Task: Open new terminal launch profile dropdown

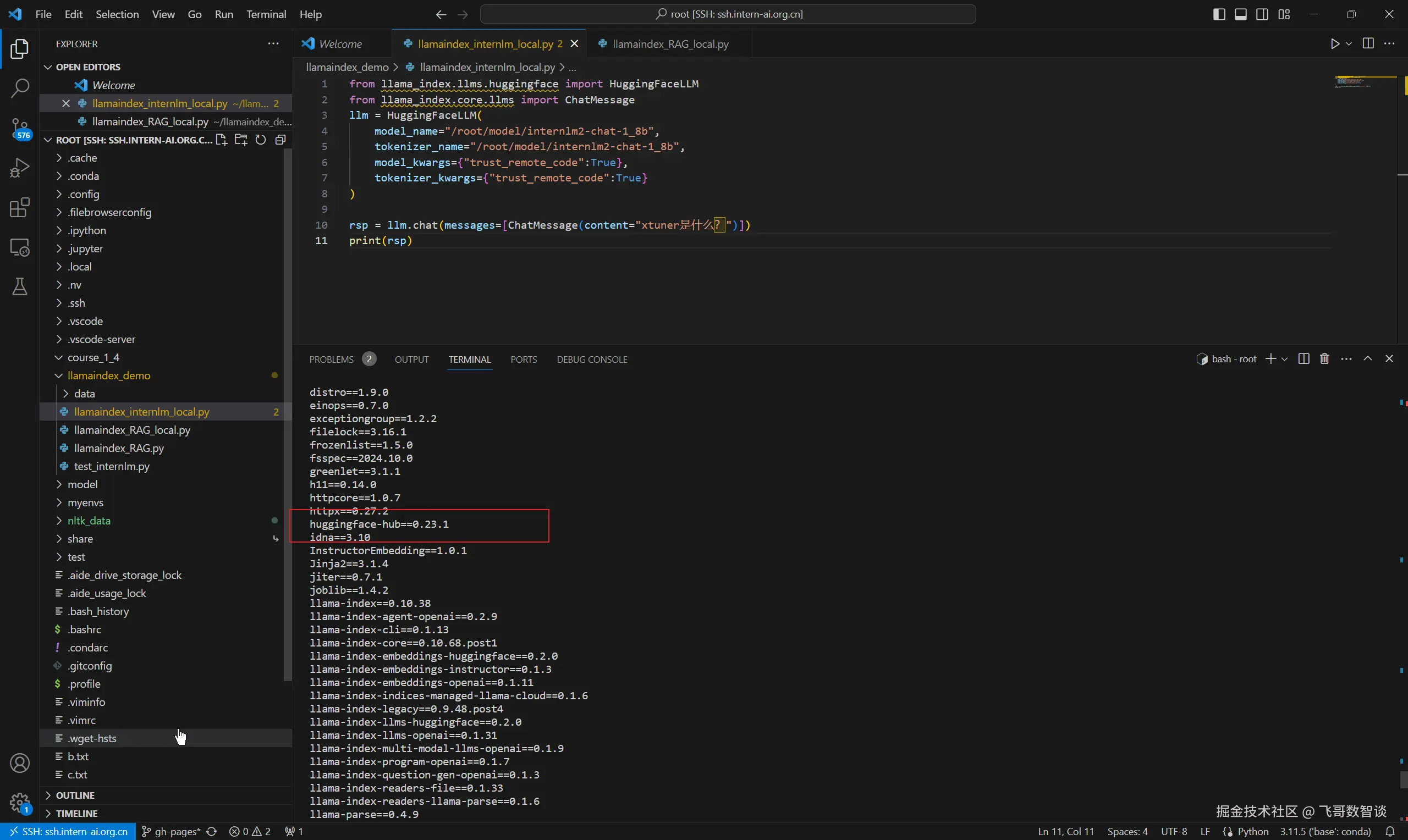Action: click(x=1285, y=359)
